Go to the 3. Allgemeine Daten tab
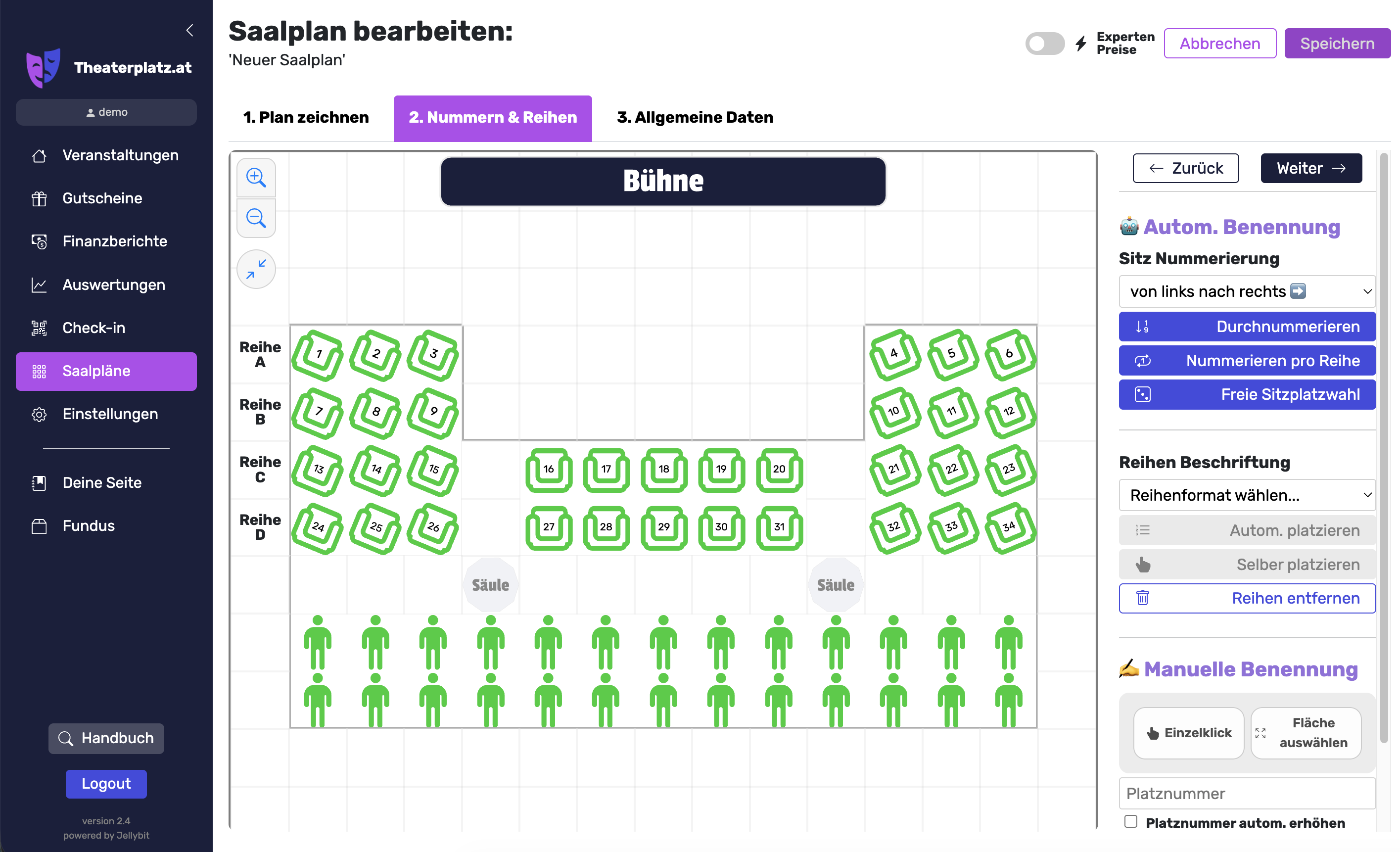 click(x=695, y=118)
